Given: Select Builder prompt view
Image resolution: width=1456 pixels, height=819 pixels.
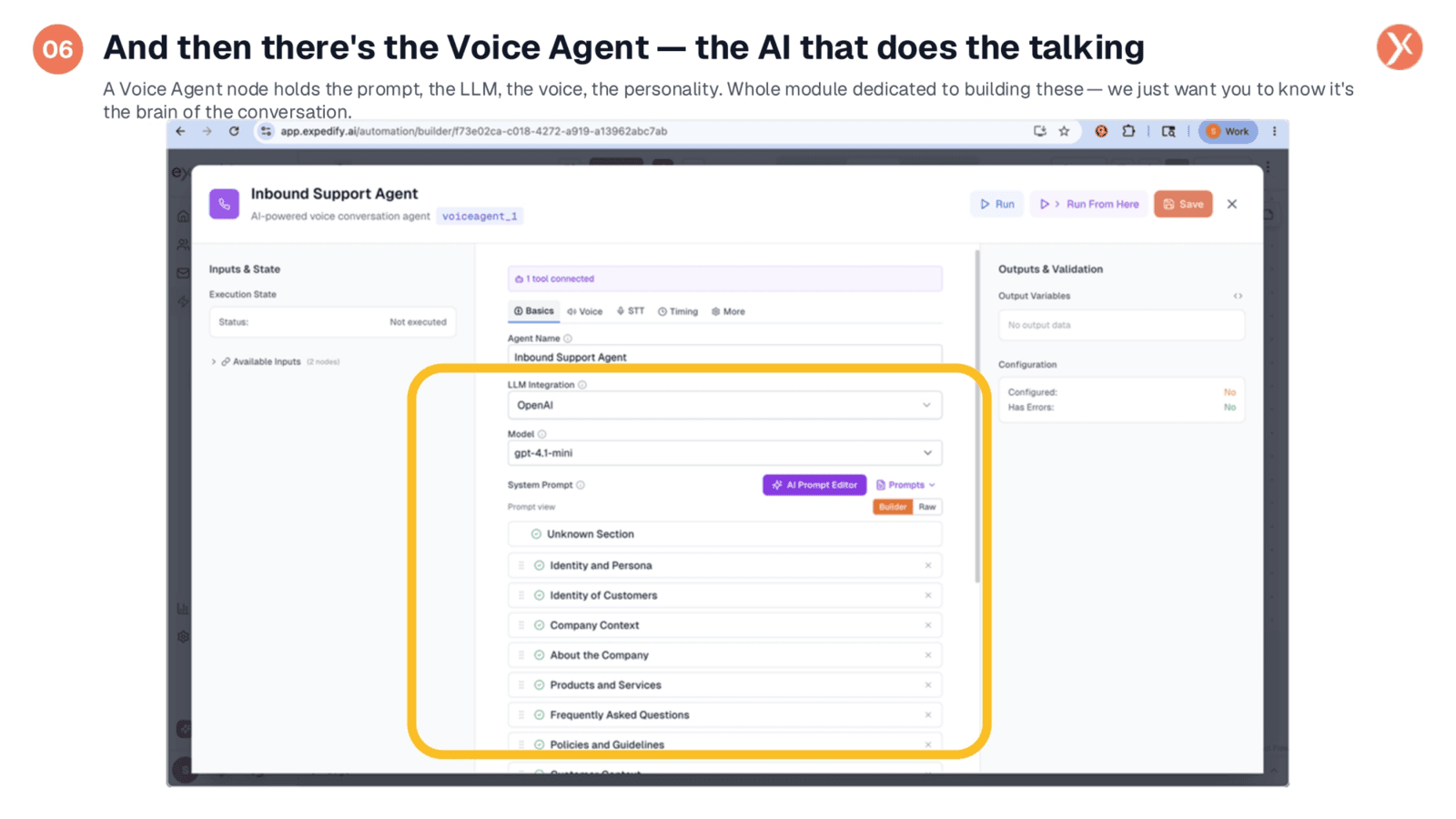Looking at the screenshot, I should (893, 507).
